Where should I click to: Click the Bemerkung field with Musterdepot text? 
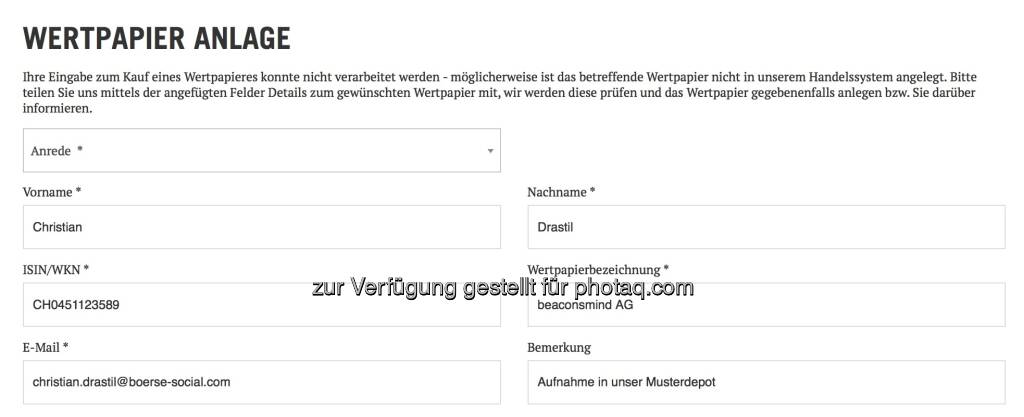tap(765, 382)
